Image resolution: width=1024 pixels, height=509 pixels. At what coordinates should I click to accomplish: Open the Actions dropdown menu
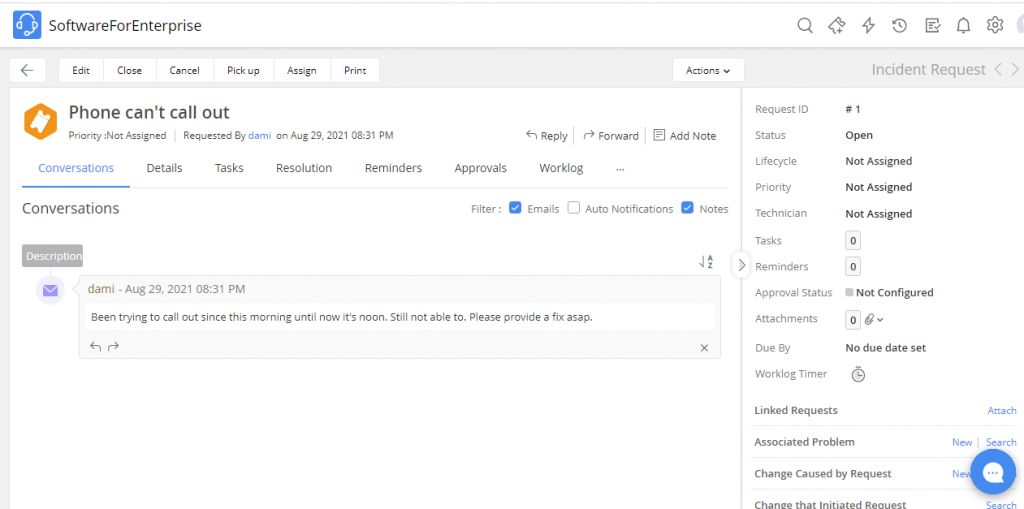coord(708,70)
